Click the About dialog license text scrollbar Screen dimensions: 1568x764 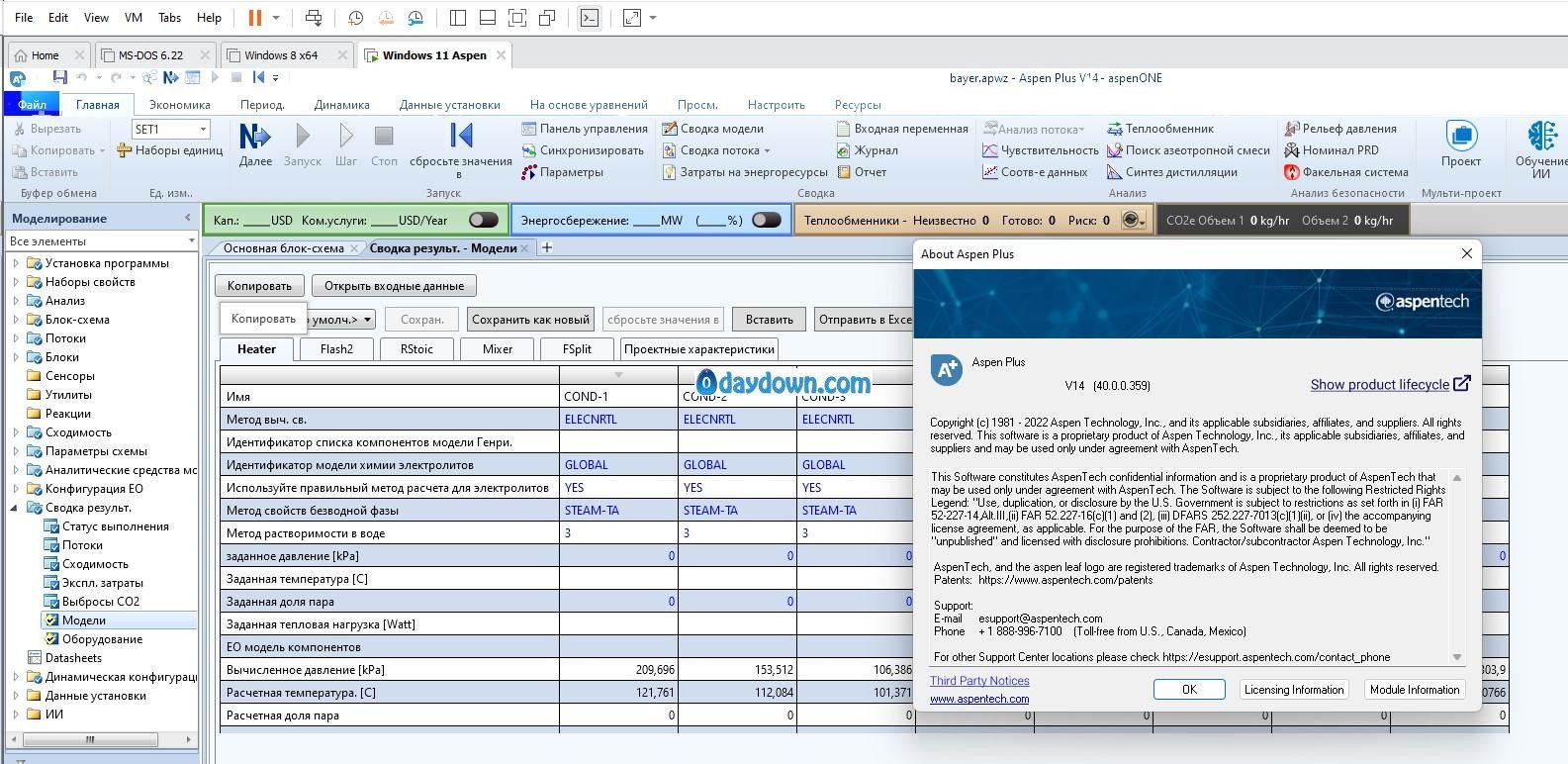click(1456, 567)
